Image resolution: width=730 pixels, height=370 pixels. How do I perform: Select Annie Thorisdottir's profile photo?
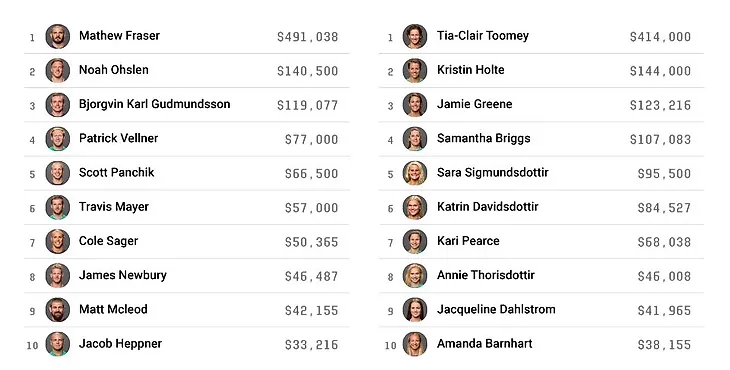[415, 276]
